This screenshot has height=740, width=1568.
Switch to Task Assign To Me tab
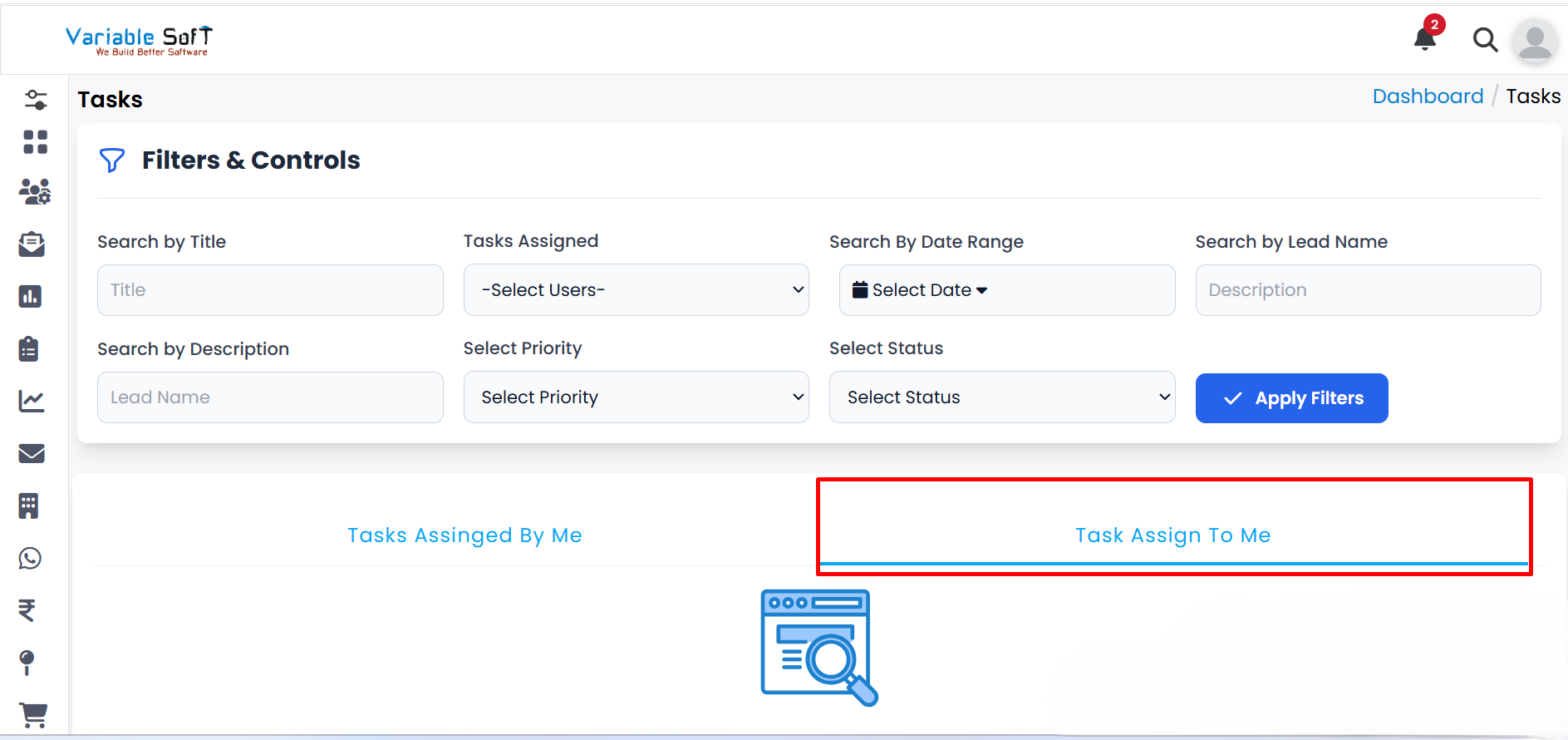[1172, 535]
